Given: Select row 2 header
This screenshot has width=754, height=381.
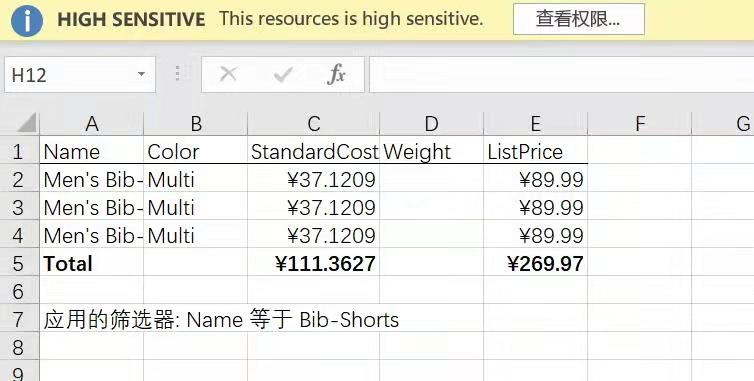Looking at the screenshot, I should pyautogui.click(x=19, y=179).
